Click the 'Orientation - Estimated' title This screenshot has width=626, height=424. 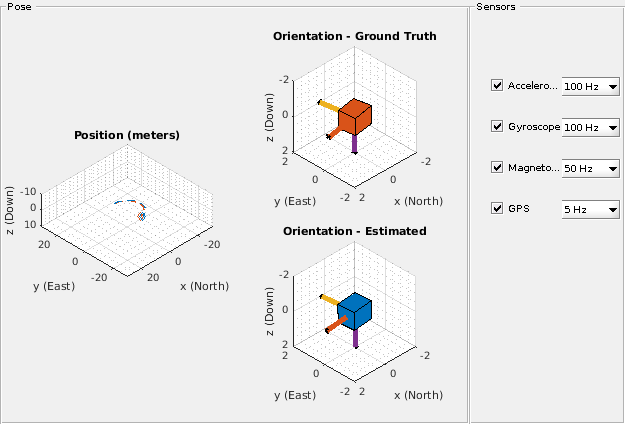(x=354, y=231)
